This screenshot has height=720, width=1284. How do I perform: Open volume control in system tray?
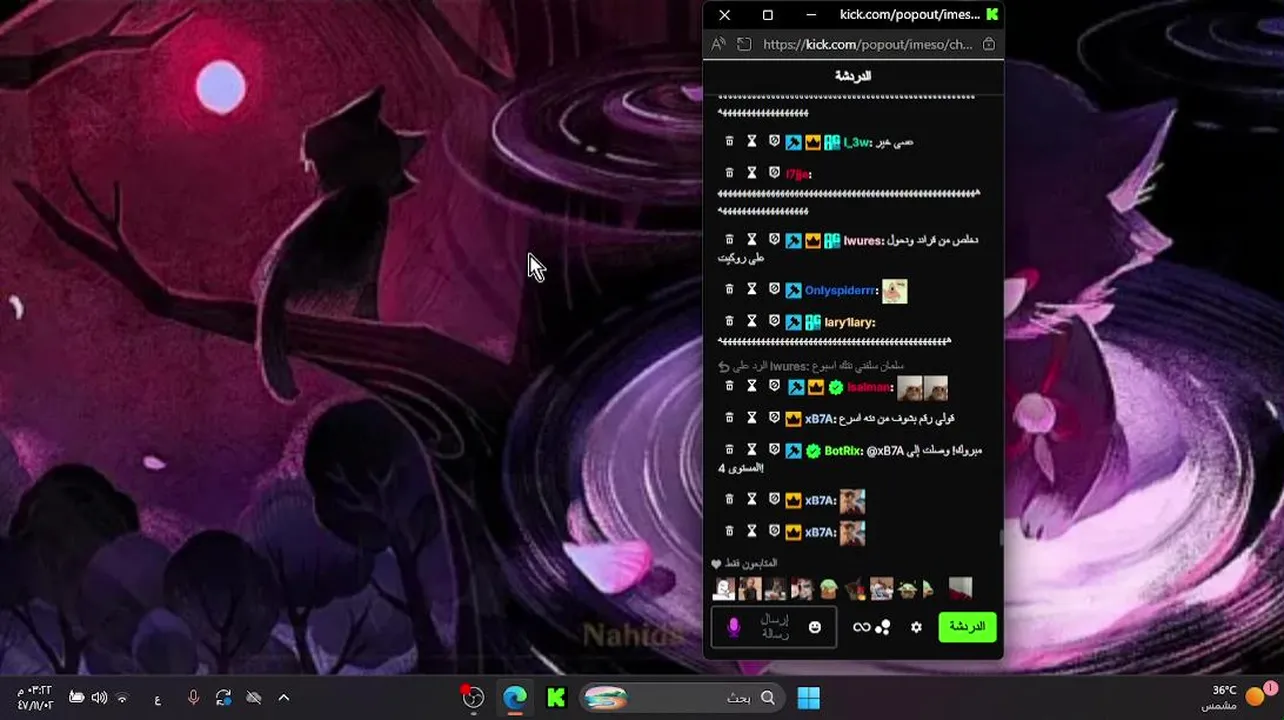[x=99, y=698]
